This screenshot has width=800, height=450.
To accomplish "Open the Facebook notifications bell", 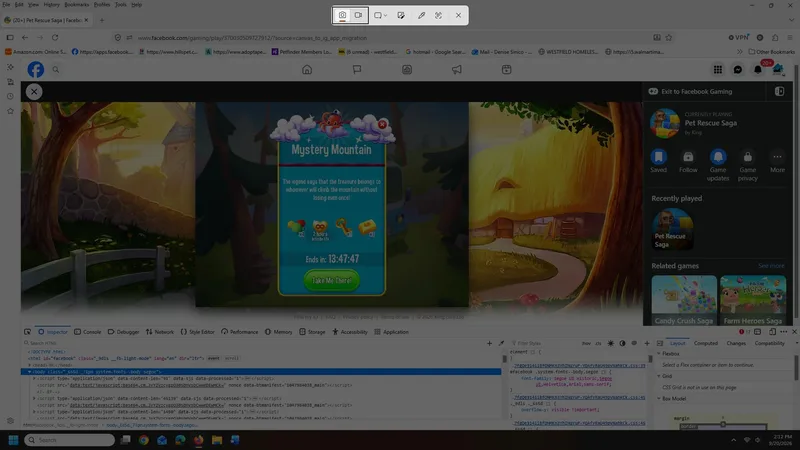I will pyautogui.click(x=758, y=69).
